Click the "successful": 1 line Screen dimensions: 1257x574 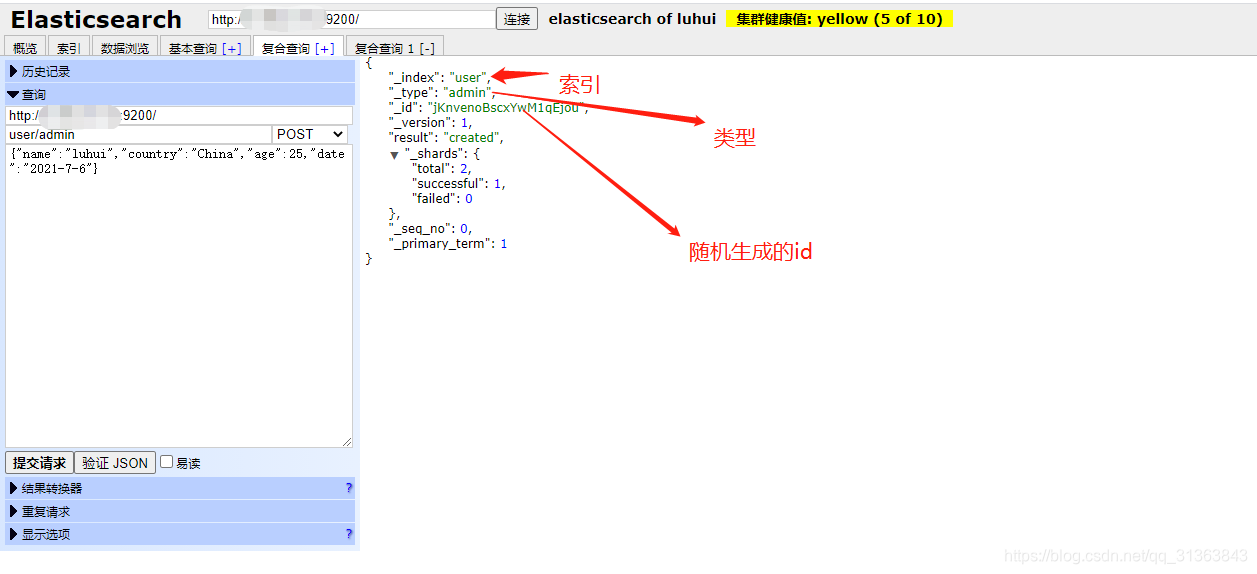[459, 183]
